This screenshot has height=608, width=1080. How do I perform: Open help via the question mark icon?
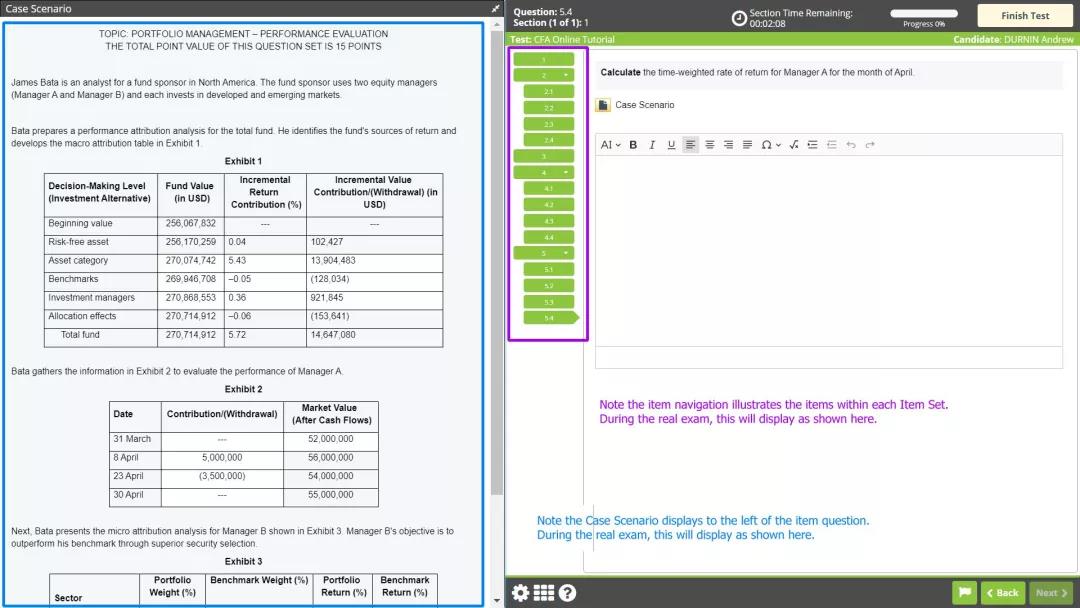coord(567,593)
